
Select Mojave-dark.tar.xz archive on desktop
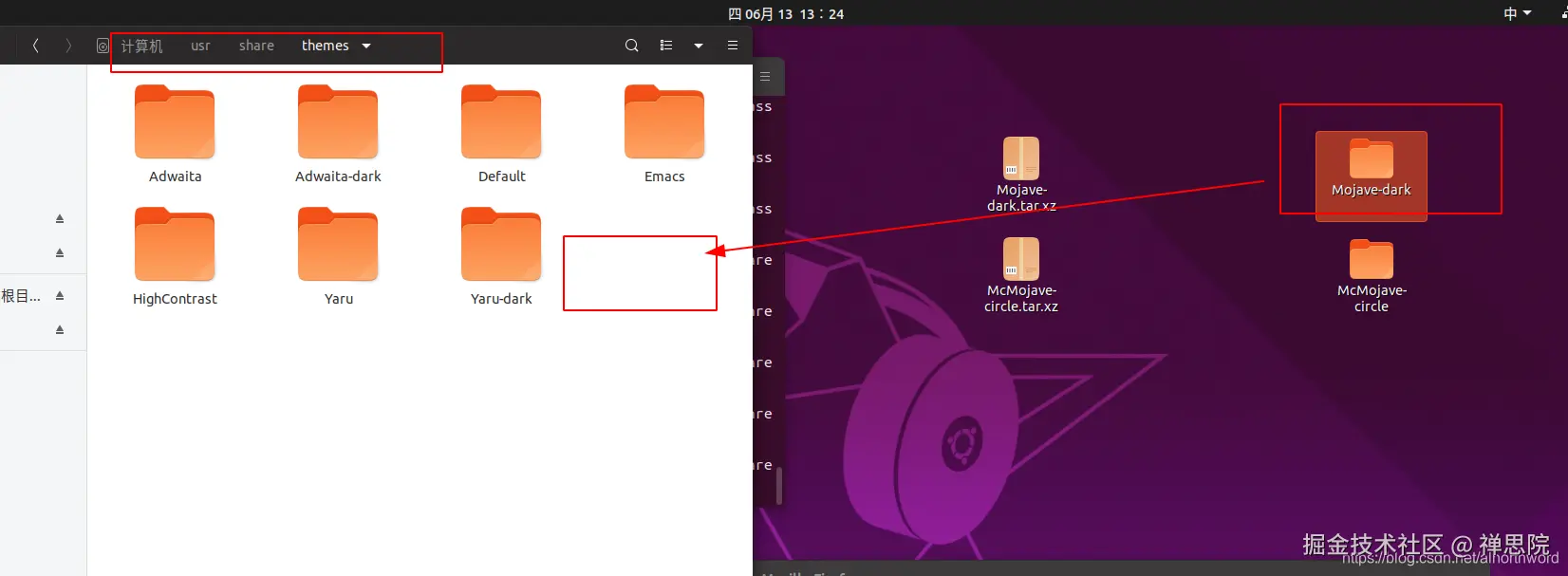[x=1021, y=175]
